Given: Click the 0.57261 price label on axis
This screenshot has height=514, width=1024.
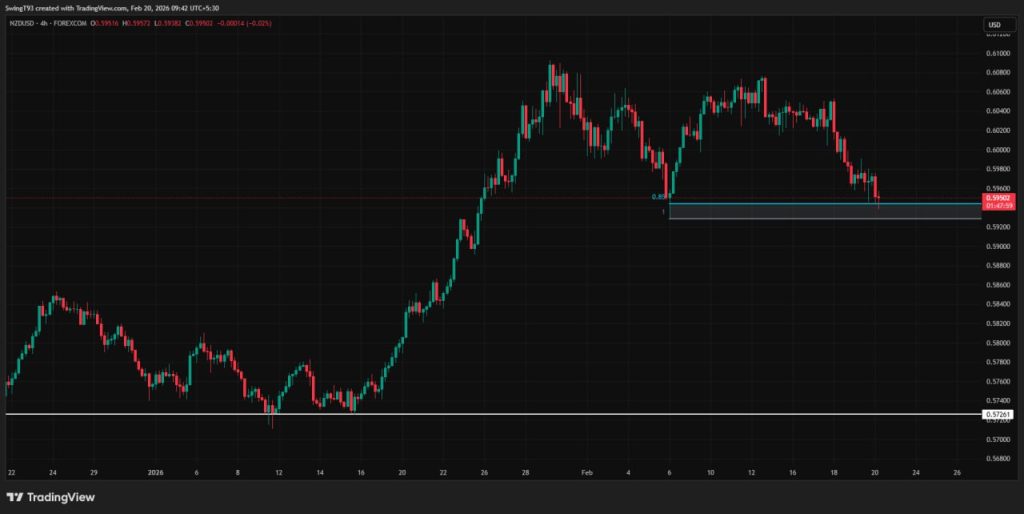Looking at the screenshot, I should tap(998, 414).
